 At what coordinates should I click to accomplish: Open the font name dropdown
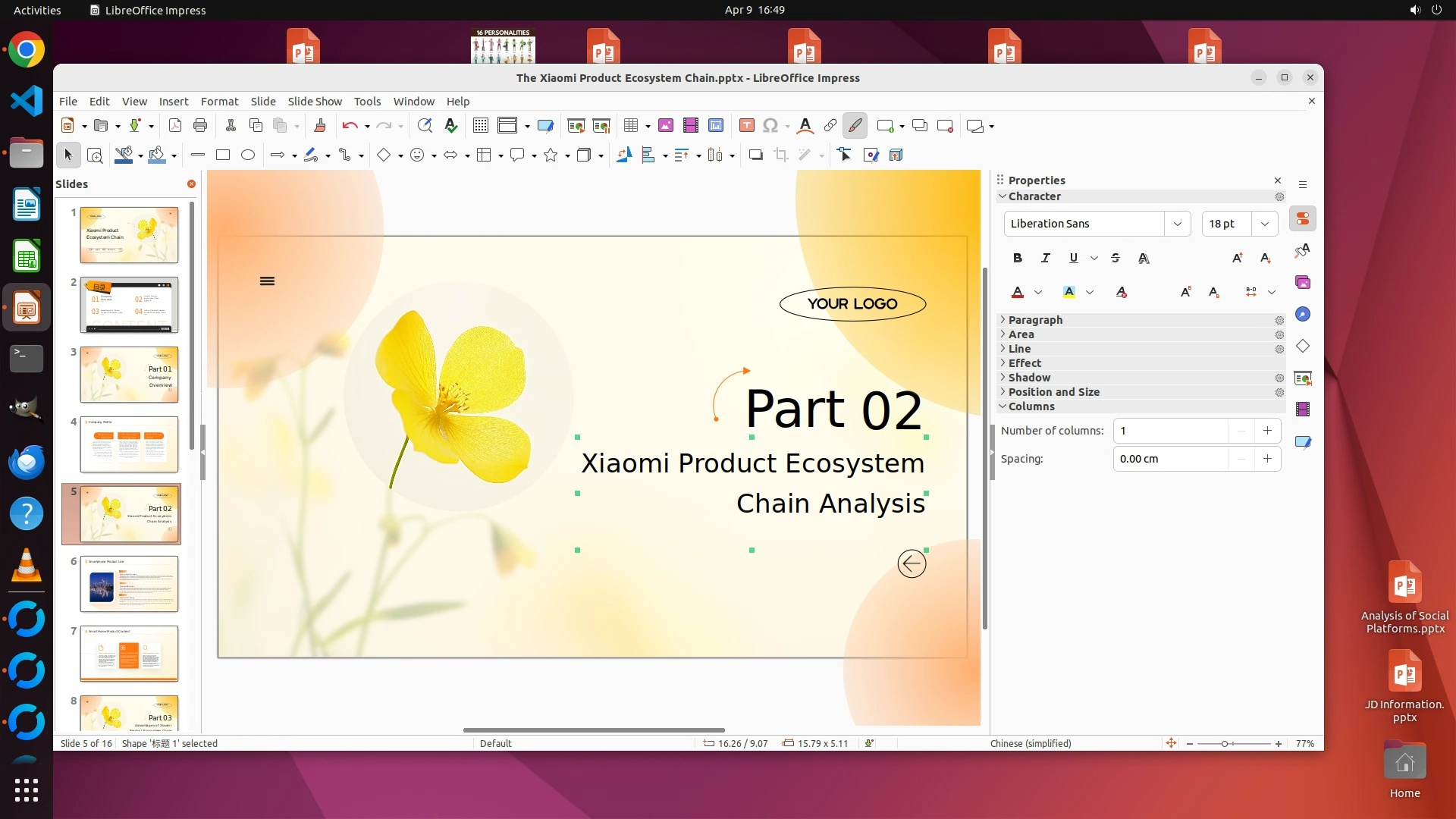coord(1177,224)
